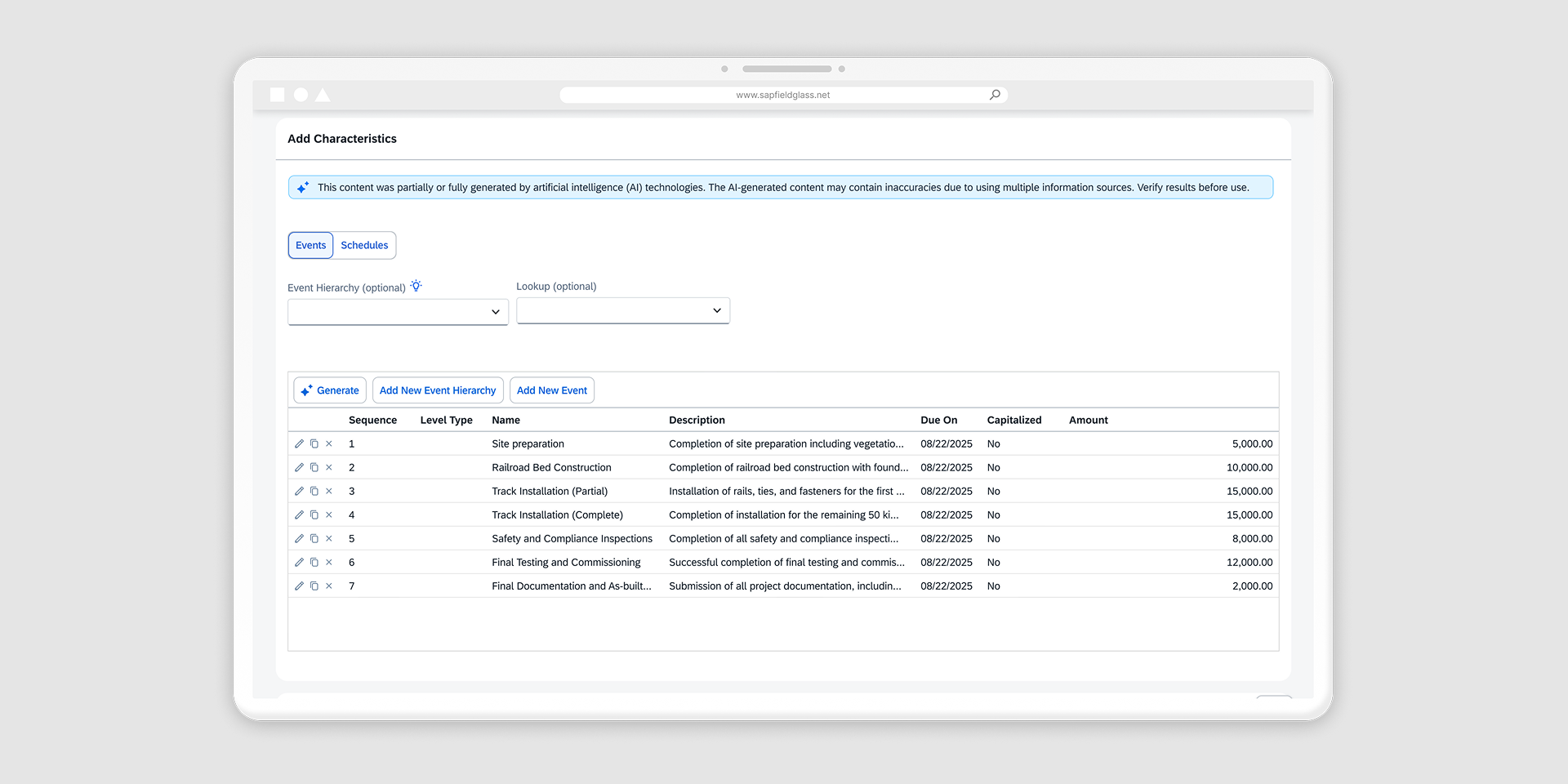
Task: Click the Due On column header
Action: (939, 420)
